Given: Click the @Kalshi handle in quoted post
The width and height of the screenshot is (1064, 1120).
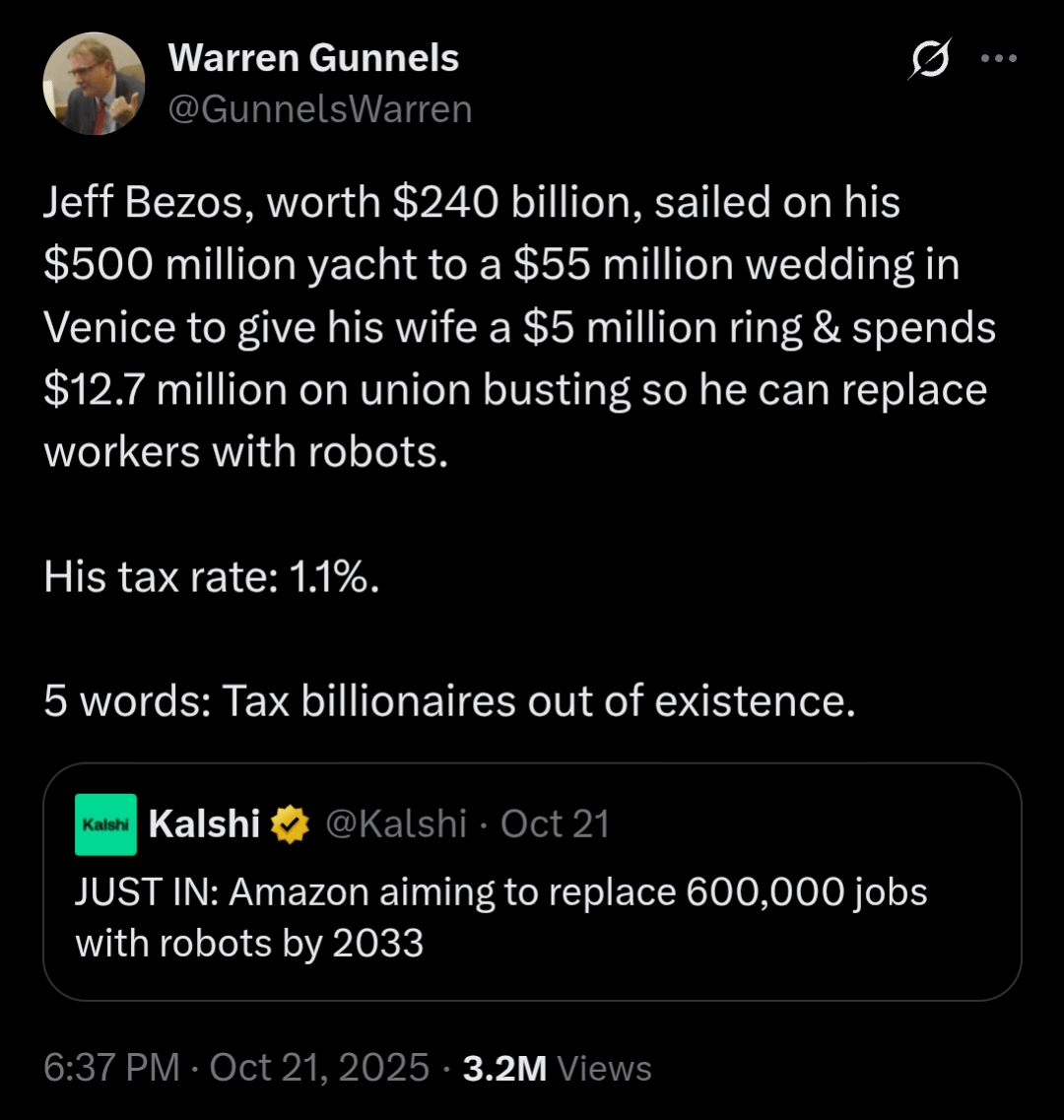Looking at the screenshot, I should [x=394, y=824].
